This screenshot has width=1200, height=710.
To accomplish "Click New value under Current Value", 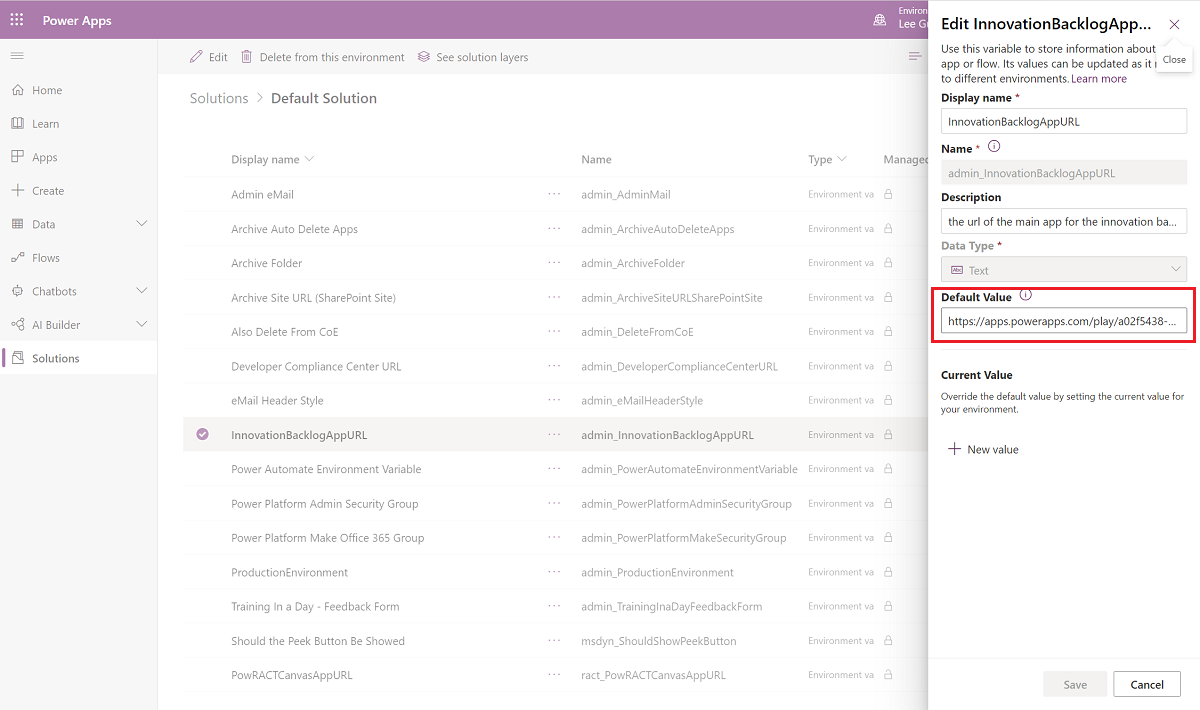I will click(x=983, y=449).
